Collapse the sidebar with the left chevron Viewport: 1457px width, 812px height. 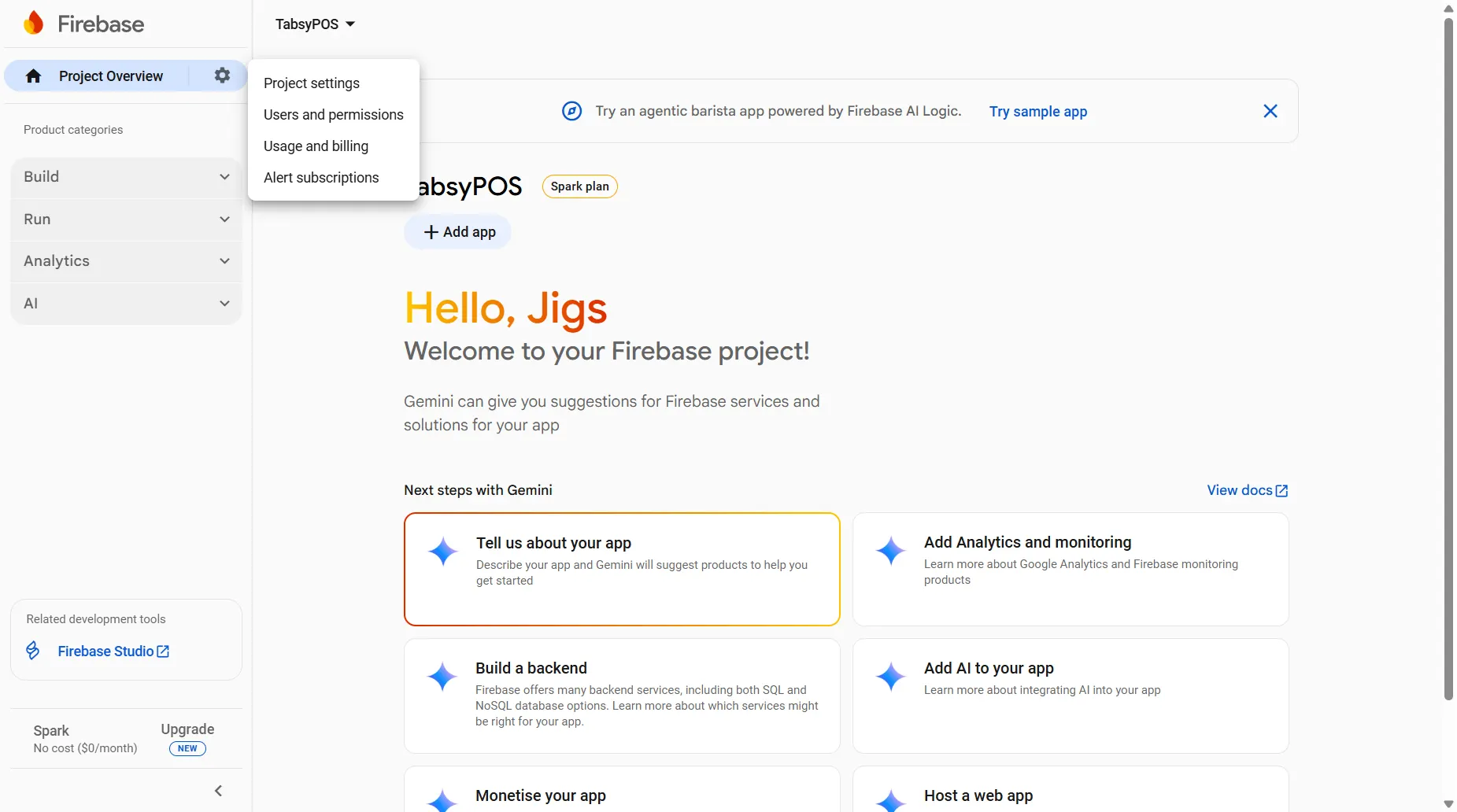click(219, 791)
